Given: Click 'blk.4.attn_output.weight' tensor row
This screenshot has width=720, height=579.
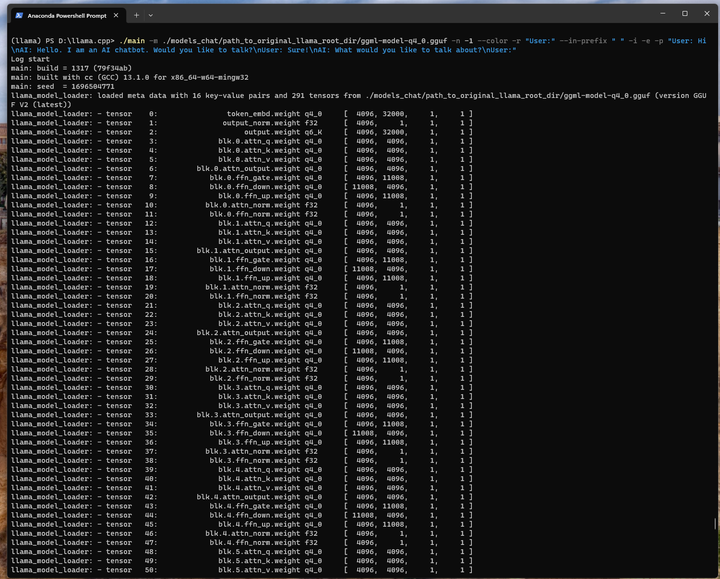Looking at the screenshot, I should (x=242, y=497).
